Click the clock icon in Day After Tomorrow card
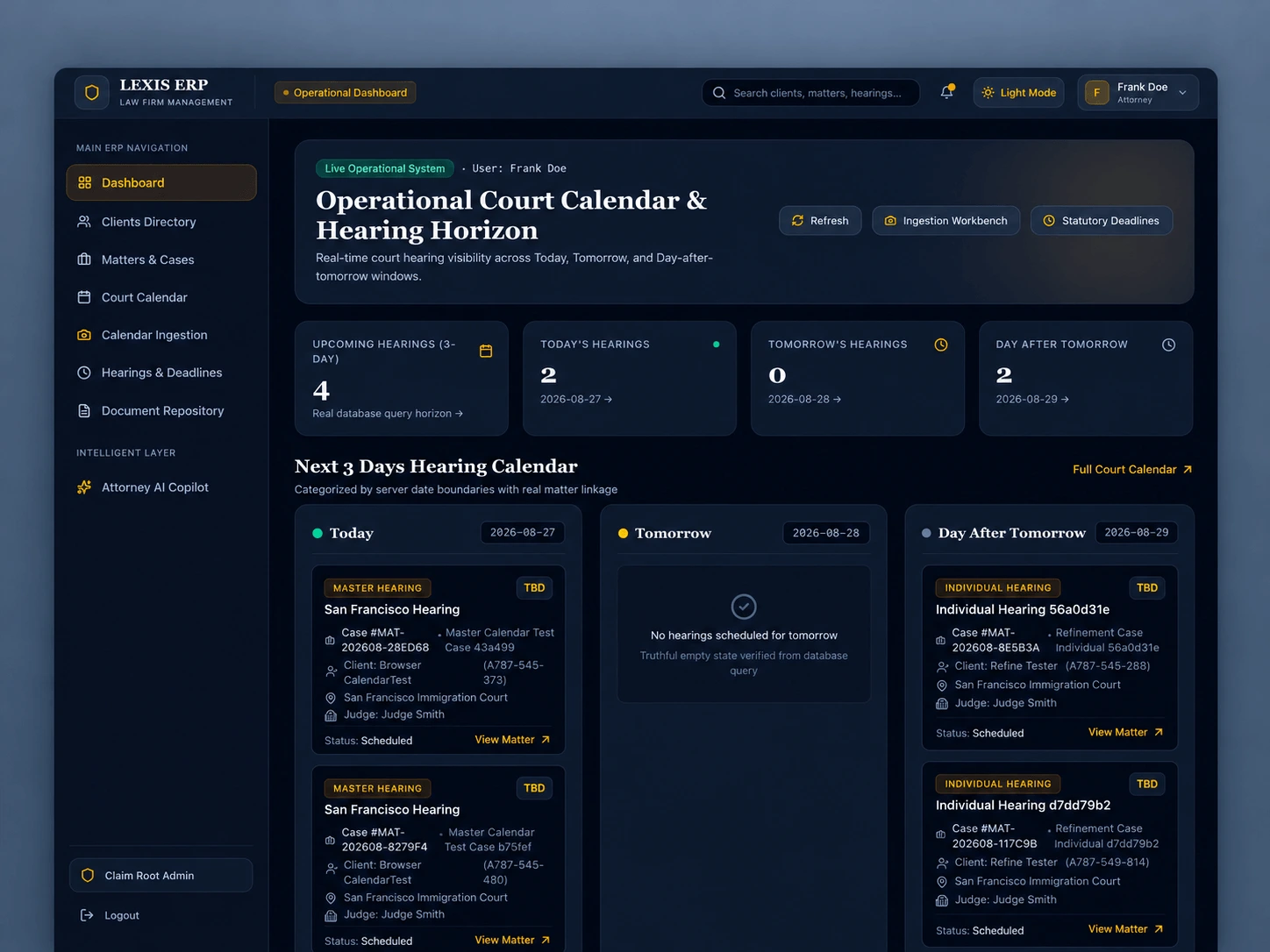Screen dimensions: 1270x952 pyautogui.click(x=1168, y=345)
